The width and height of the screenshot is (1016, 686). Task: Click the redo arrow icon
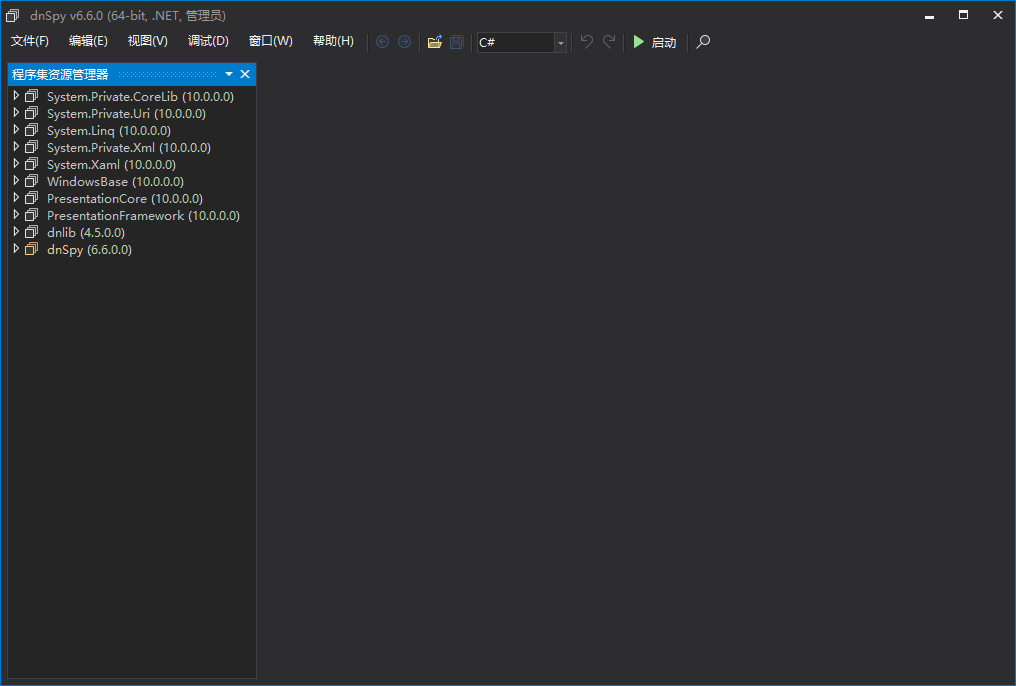[609, 41]
